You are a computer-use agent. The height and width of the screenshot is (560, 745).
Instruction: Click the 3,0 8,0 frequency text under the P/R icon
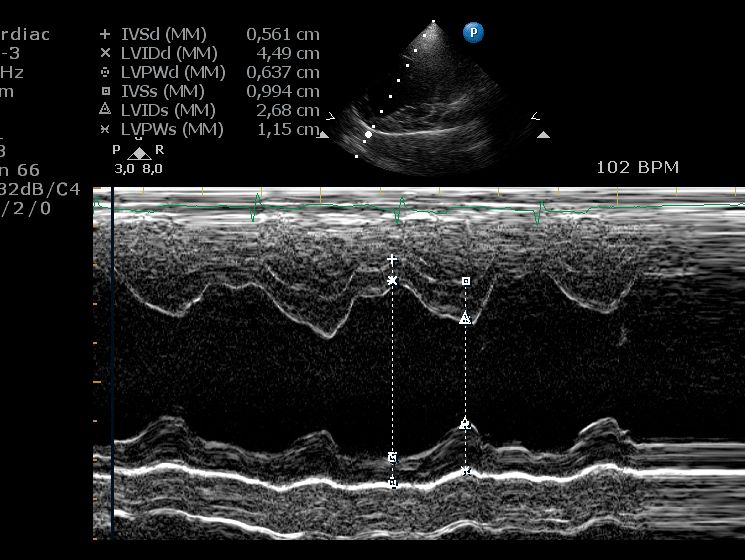pos(138,169)
